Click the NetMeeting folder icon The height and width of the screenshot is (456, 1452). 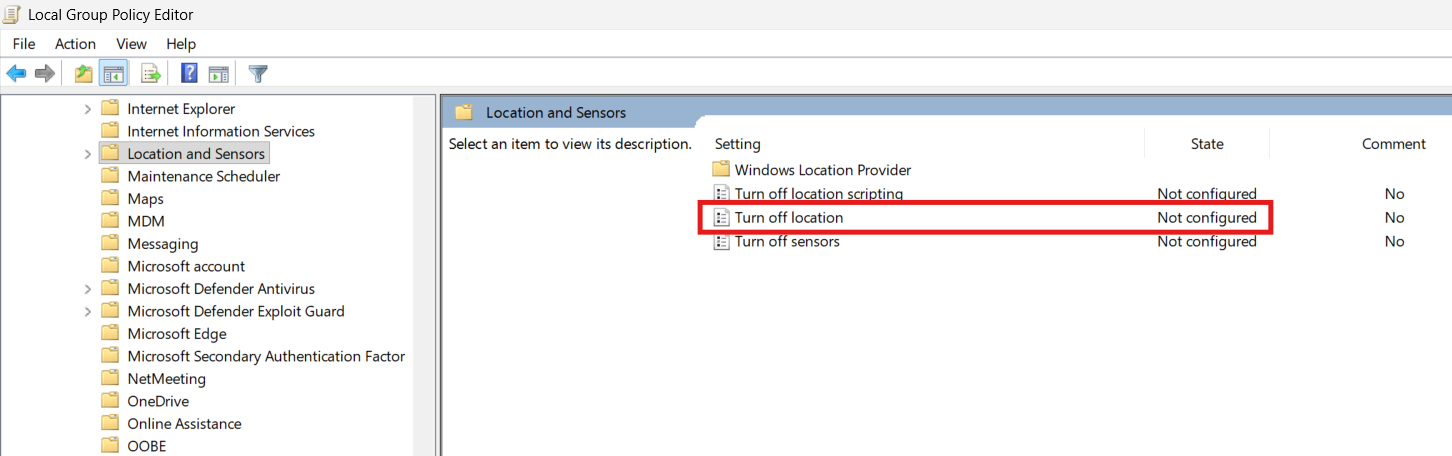click(x=111, y=378)
